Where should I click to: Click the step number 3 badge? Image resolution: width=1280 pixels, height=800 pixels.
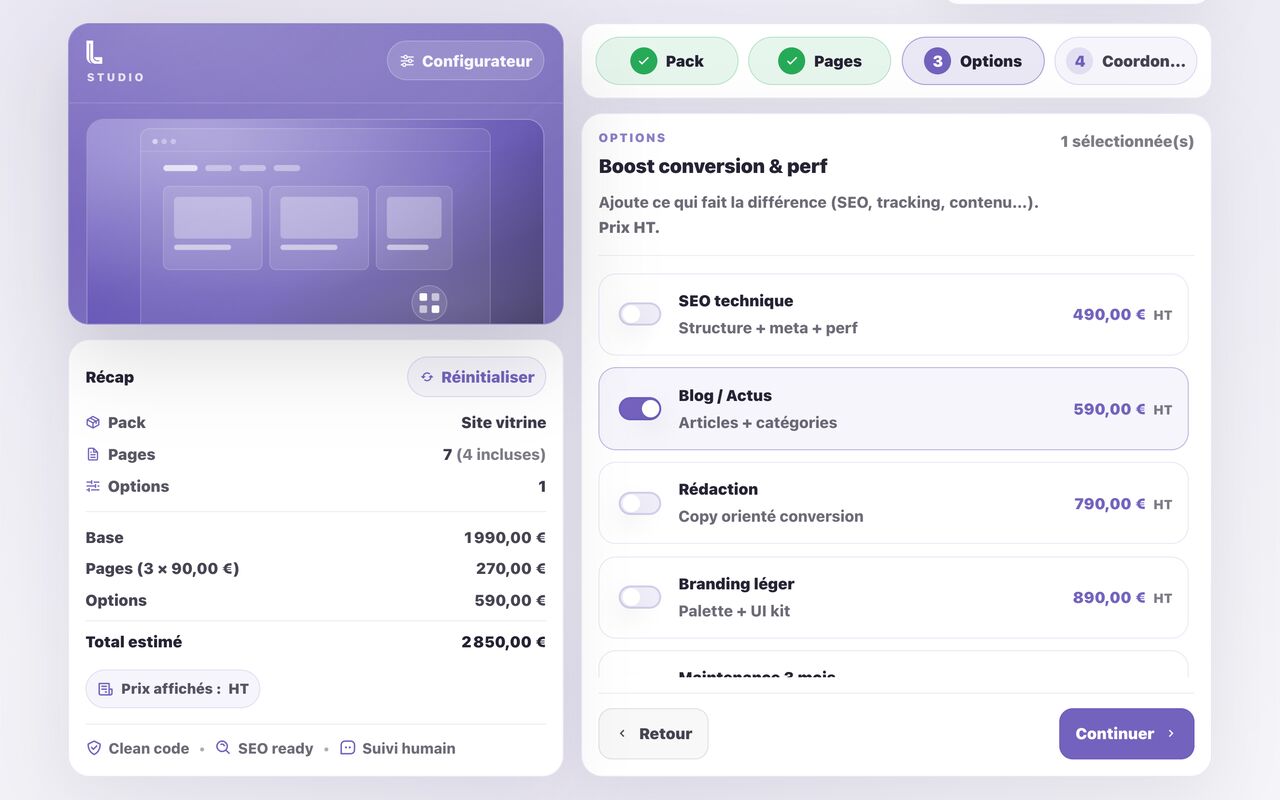937,61
